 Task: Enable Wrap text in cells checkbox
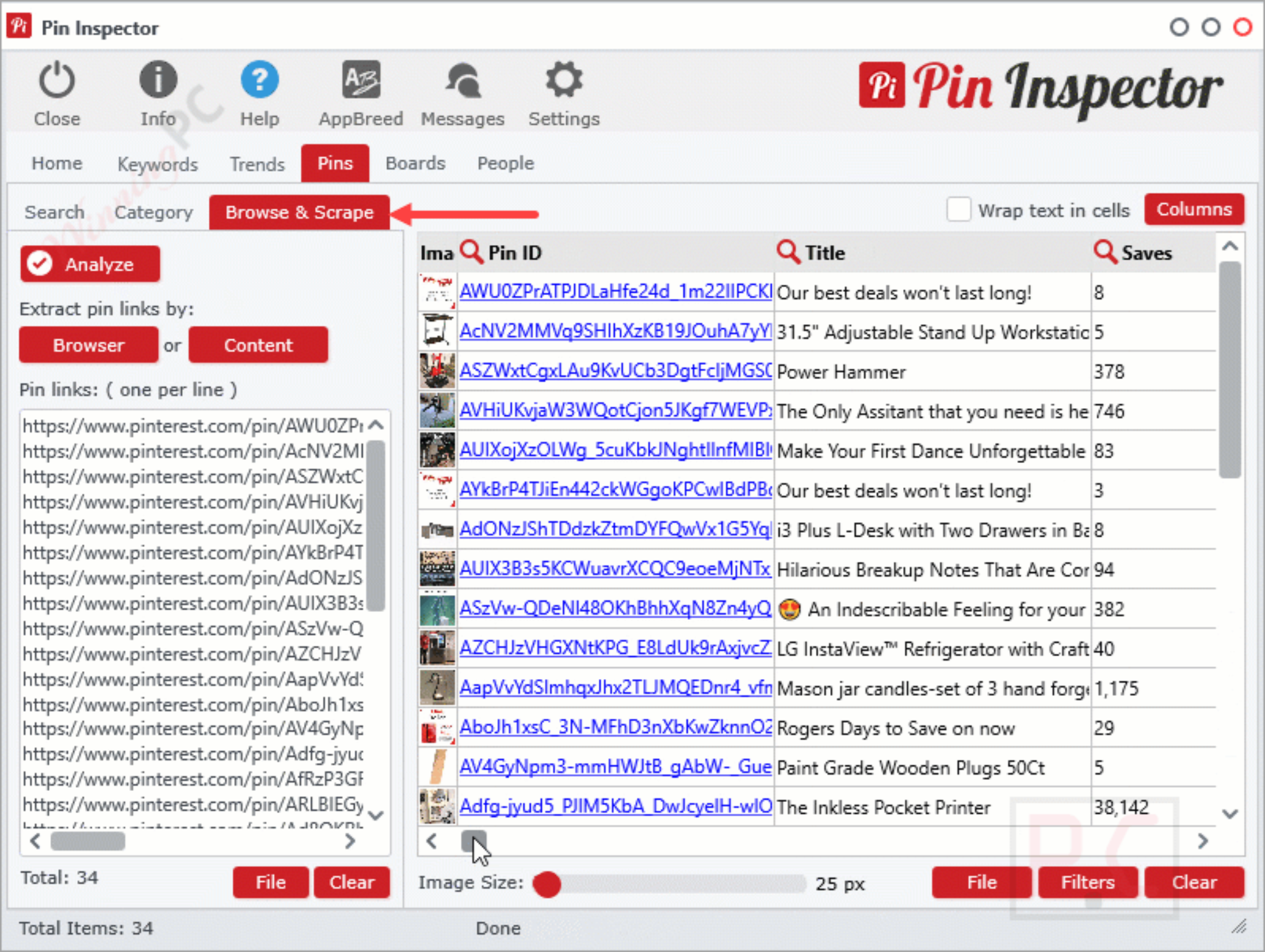959,209
